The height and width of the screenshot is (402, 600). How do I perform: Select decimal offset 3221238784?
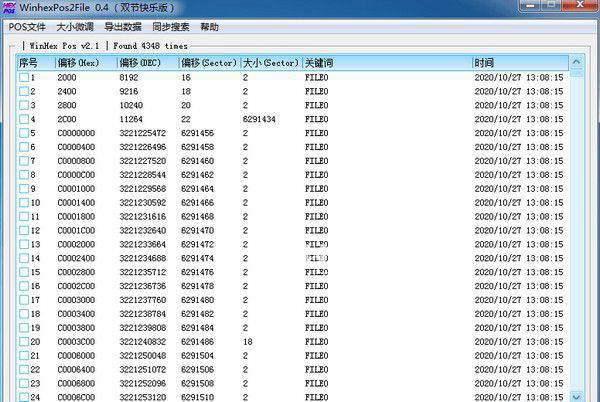pyautogui.click(x=143, y=314)
